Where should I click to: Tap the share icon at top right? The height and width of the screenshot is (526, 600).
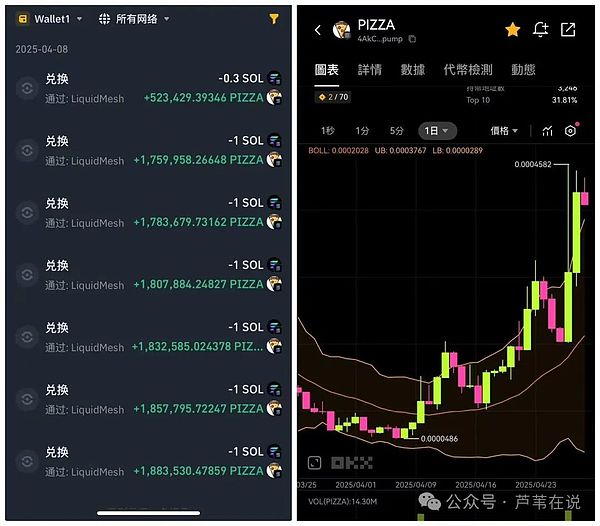[568, 29]
